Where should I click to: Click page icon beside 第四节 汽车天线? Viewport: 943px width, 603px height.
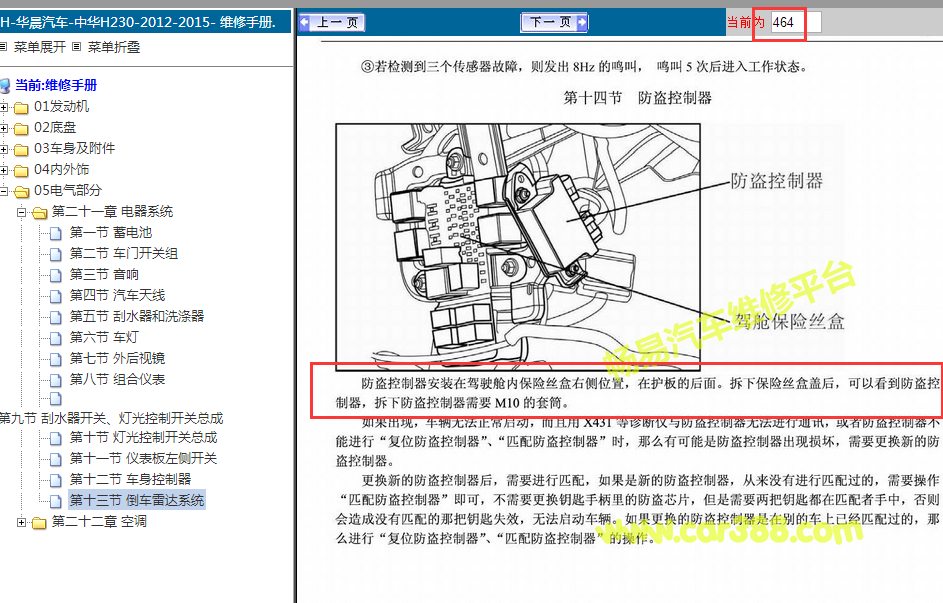point(55,296)
